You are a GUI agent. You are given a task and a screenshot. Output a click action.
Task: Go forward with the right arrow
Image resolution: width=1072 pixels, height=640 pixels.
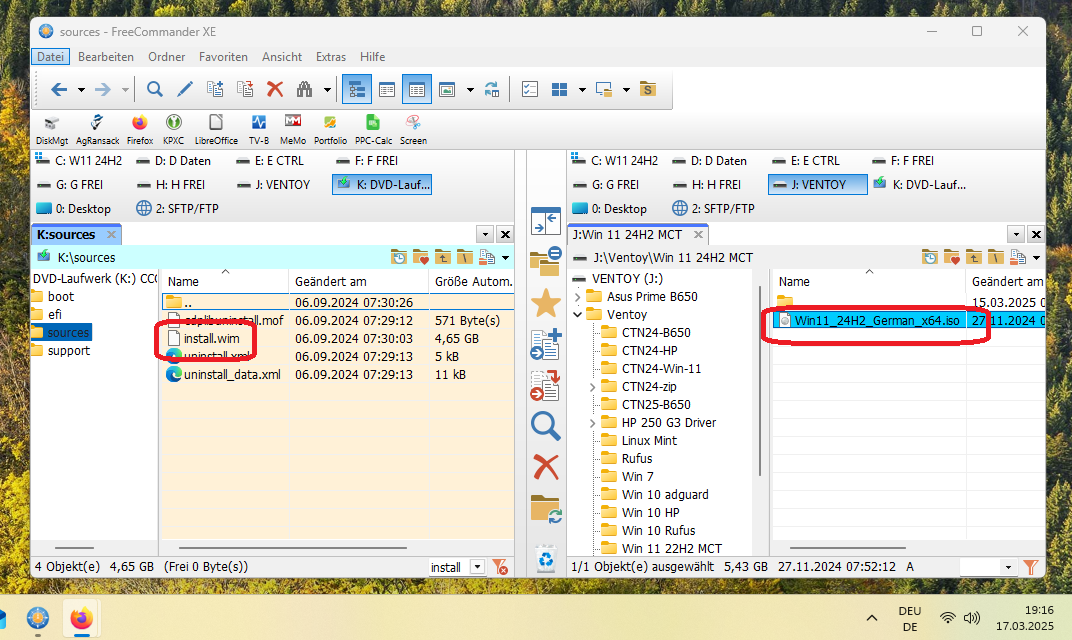(x=103, y=90)
